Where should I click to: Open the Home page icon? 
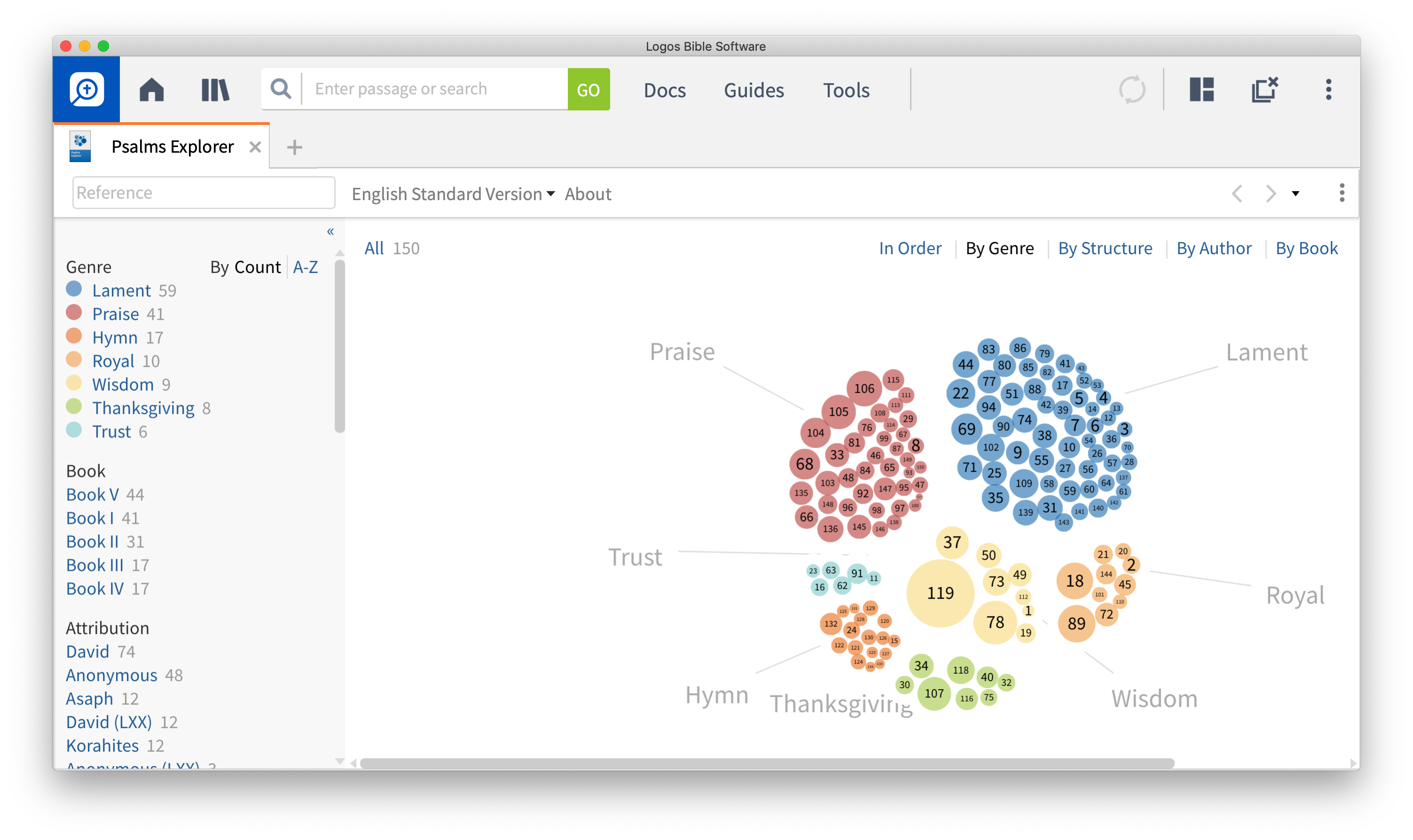tap(151, 89)
